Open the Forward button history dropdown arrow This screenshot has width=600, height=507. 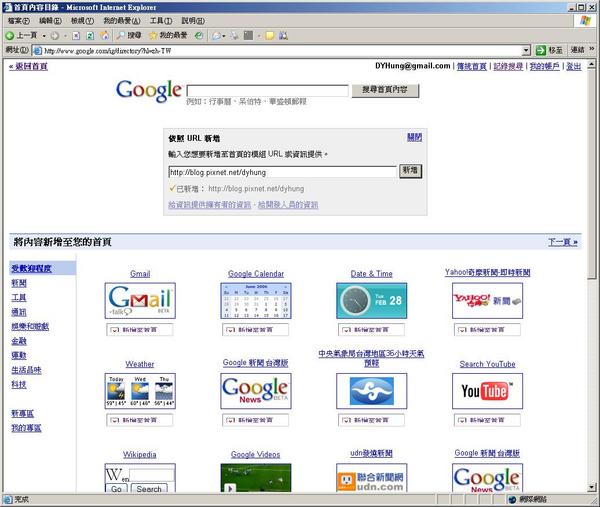point(65,36)
